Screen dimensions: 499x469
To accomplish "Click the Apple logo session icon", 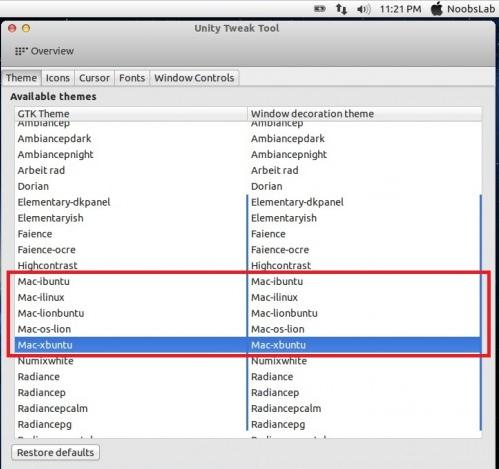I will [436, 9].
